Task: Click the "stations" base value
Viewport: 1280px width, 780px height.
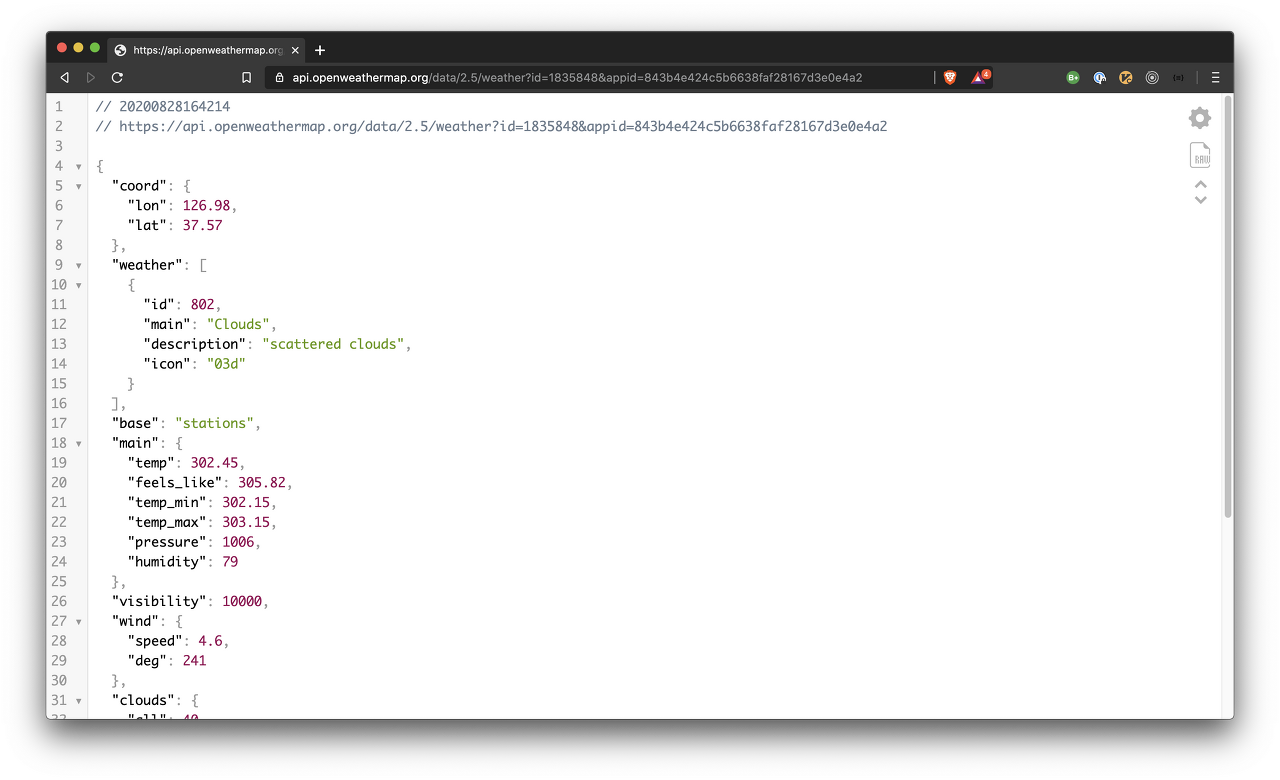Action: tap(214, 423)
